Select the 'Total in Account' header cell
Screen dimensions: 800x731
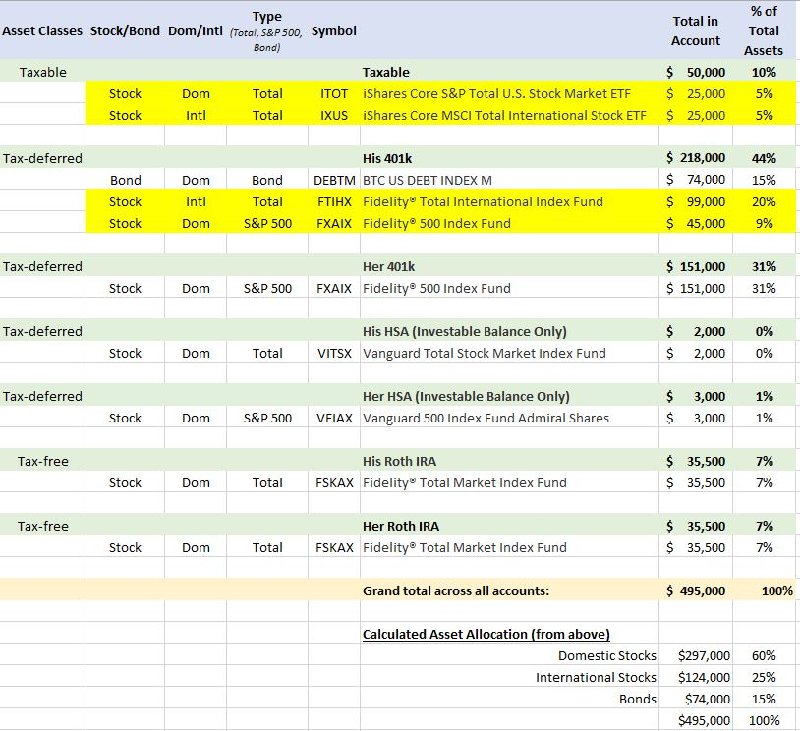tap(695, 31)
